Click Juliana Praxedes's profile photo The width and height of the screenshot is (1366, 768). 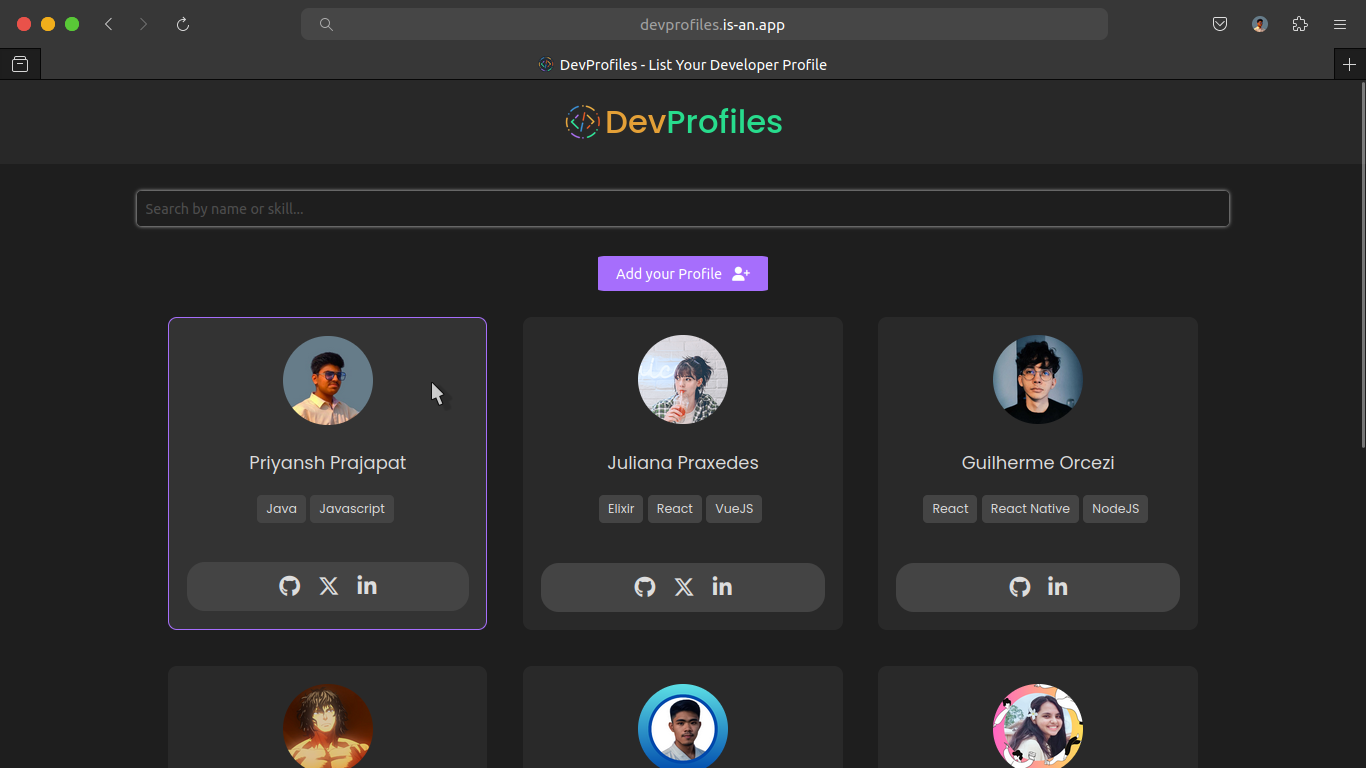(683, 379)
